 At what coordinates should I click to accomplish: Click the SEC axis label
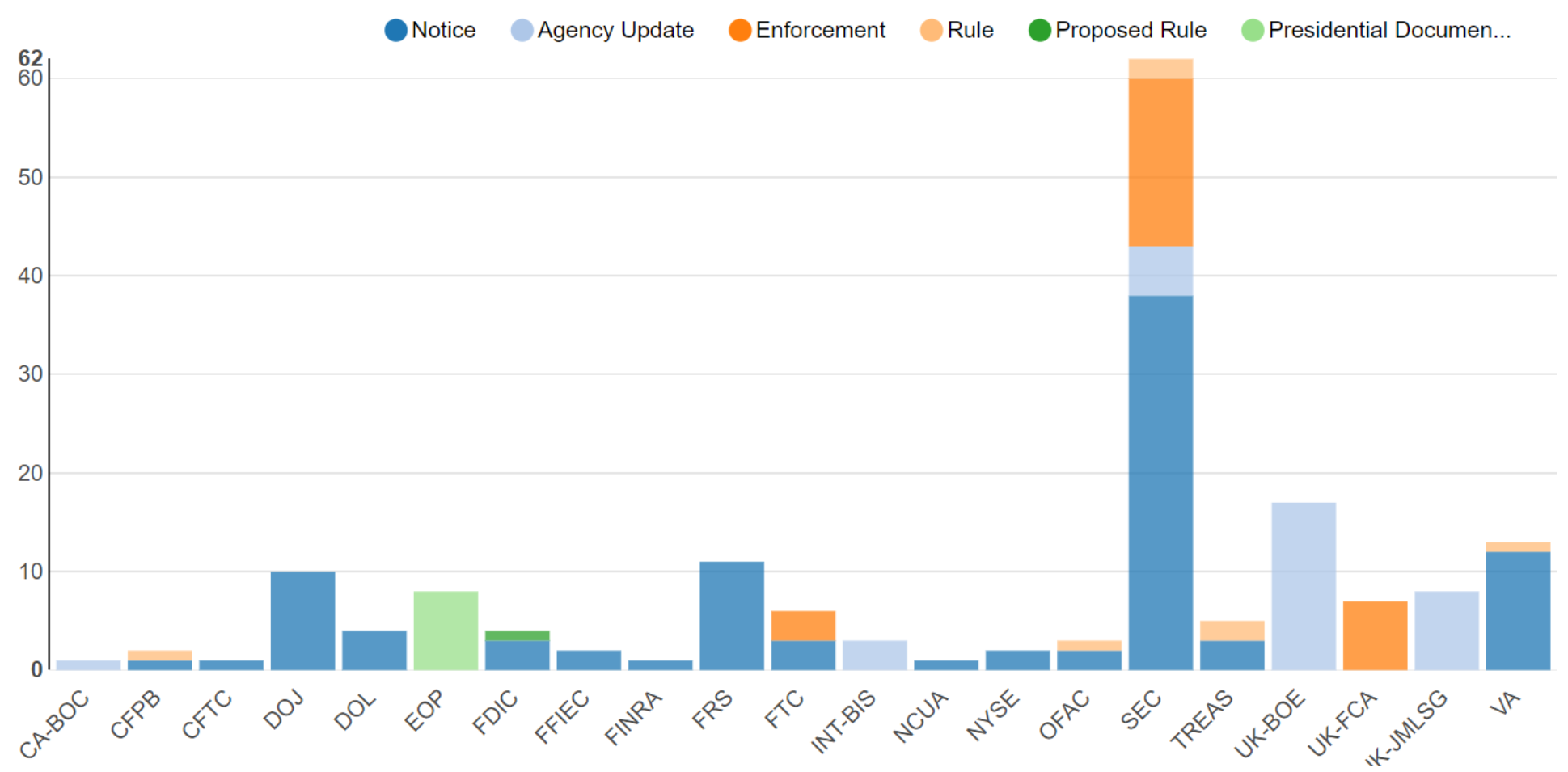point(1140,710)
